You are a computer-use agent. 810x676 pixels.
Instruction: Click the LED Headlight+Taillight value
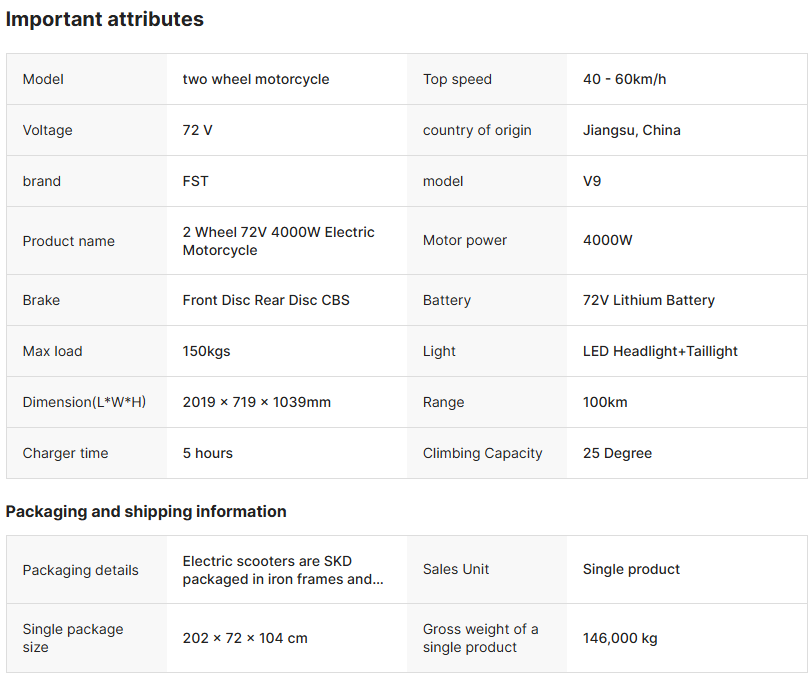click(x=660, y=351)
